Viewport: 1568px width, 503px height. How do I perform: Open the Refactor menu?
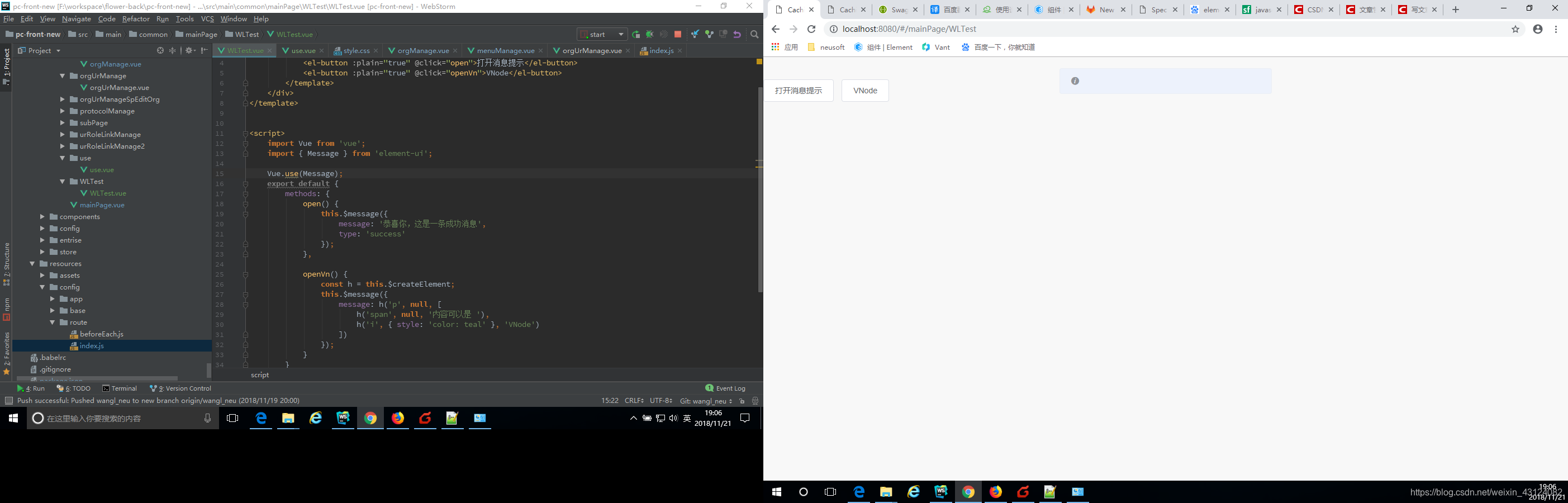136,19
